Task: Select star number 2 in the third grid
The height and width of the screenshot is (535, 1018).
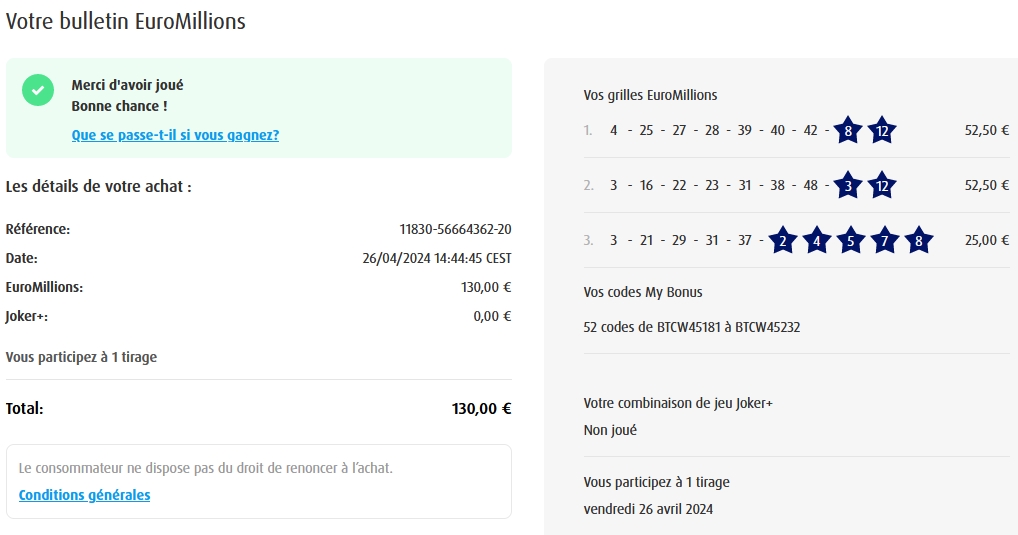Action: click(783, 240)
